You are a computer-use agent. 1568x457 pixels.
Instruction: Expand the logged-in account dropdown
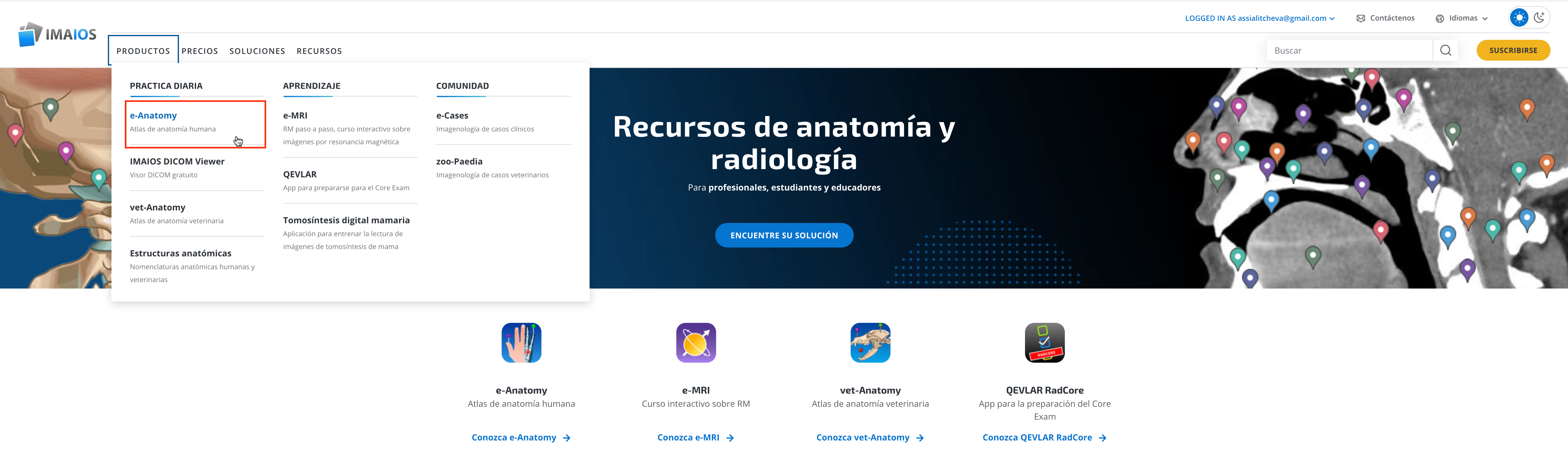point(1259,18)
